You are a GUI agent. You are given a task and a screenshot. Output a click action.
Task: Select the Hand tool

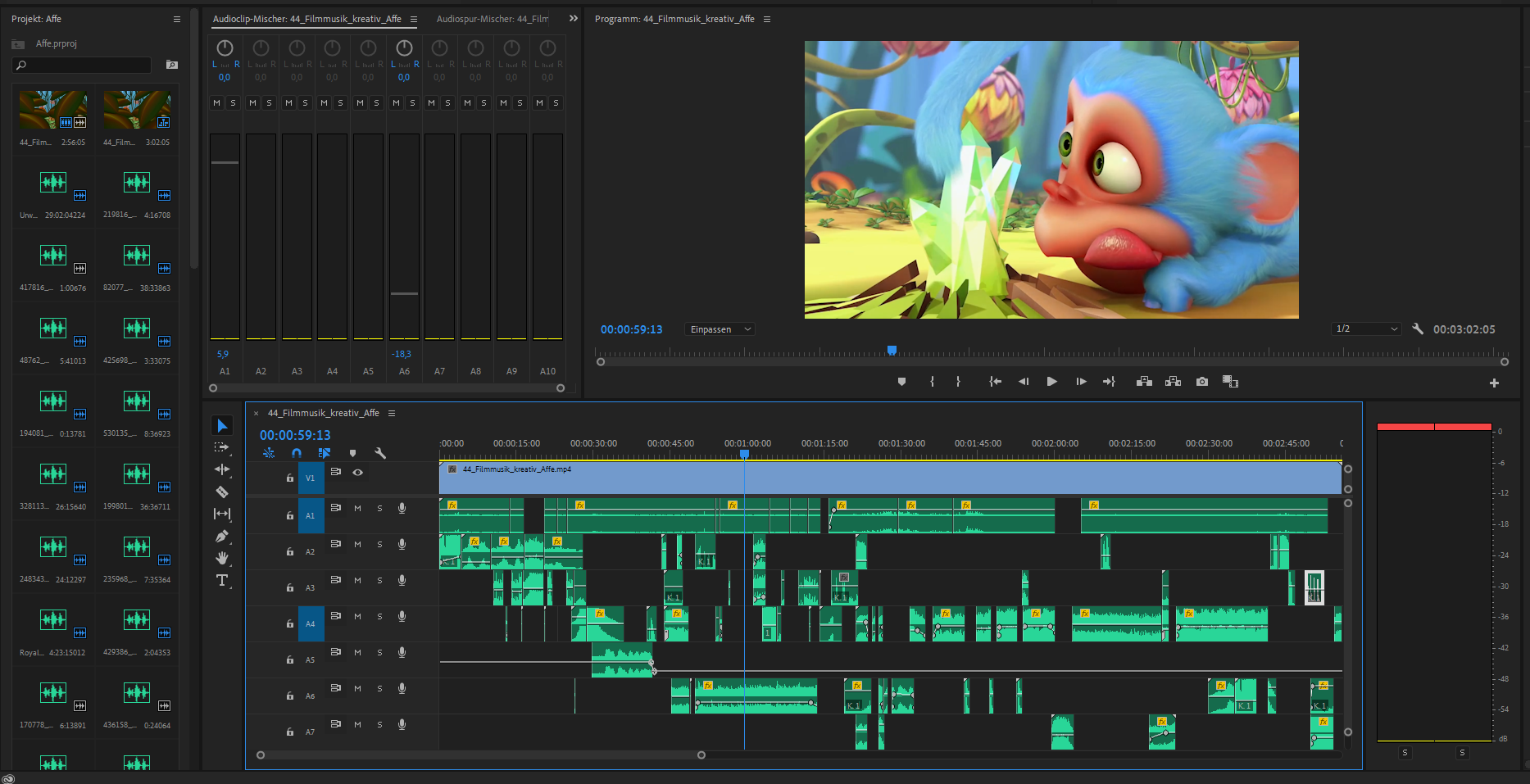point(222,558)
